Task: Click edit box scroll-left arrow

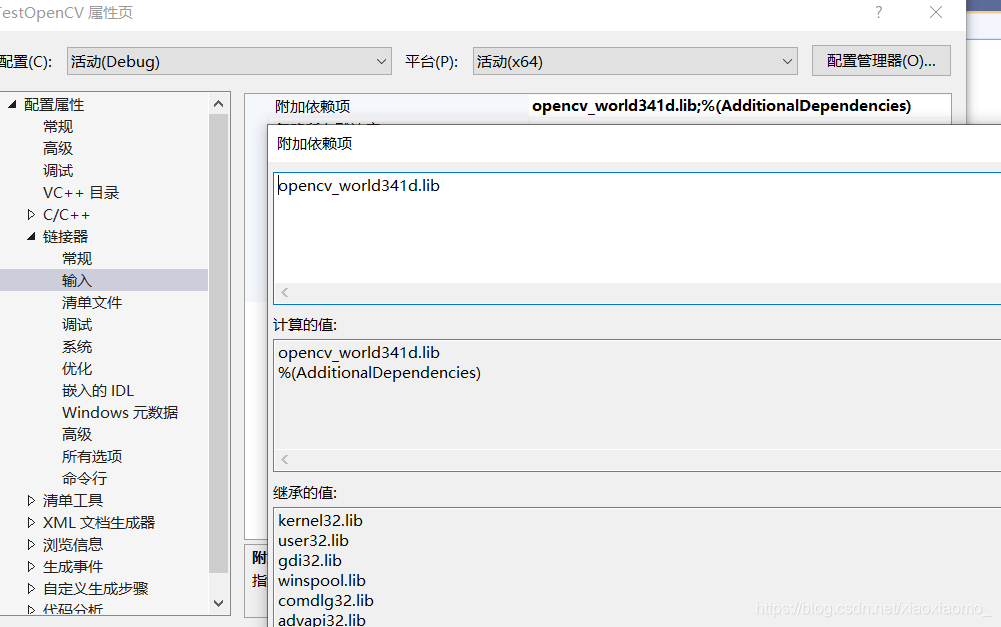Action: [x=285, y=292]
